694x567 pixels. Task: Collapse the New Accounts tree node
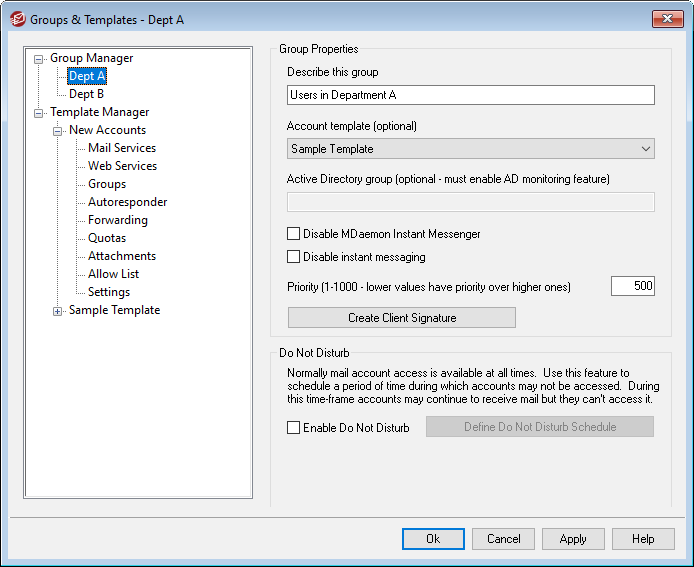[58, 131]
